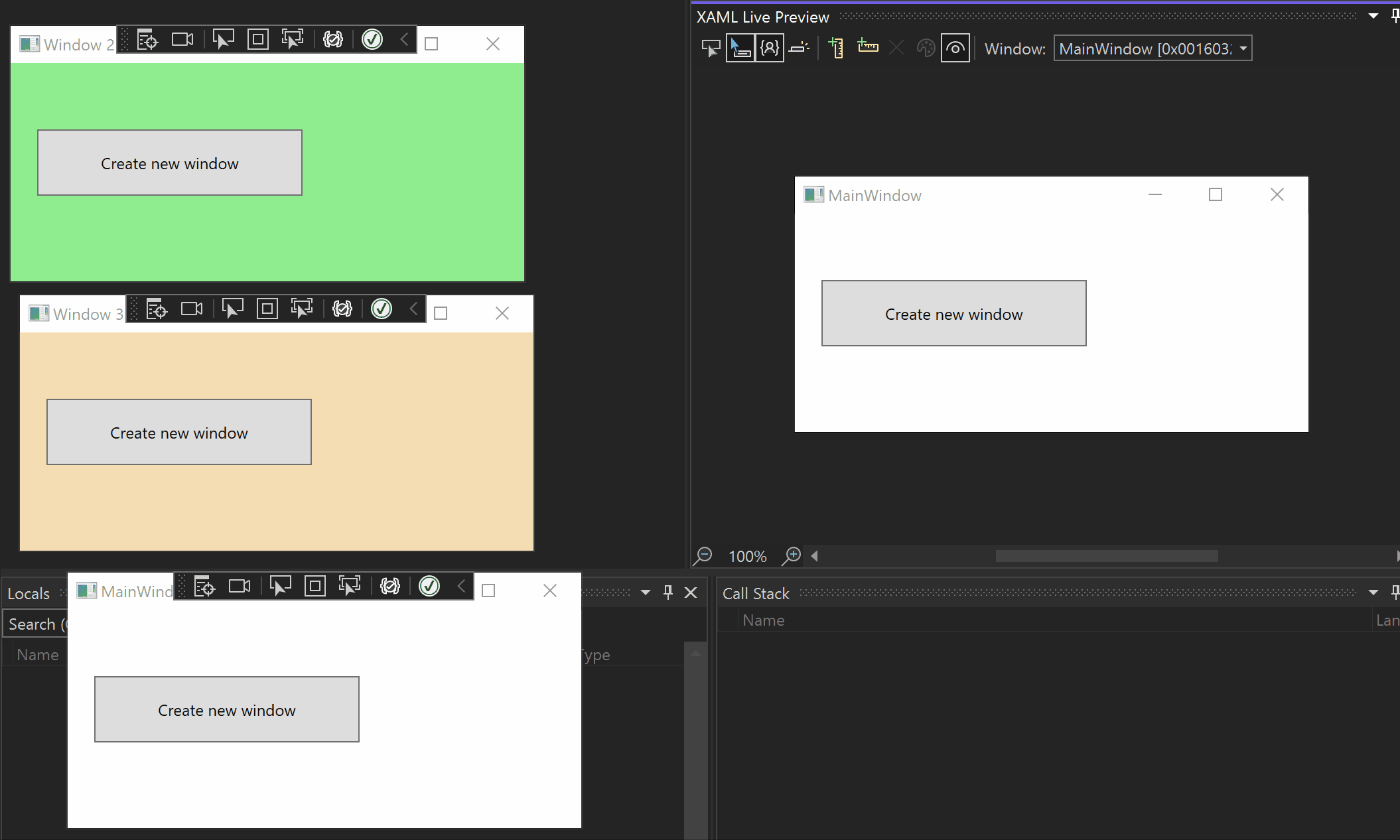1400x840 pixels.
Task: Add a horizontal ruler in XAML Live Preview
Action: (x=867, y=47)
